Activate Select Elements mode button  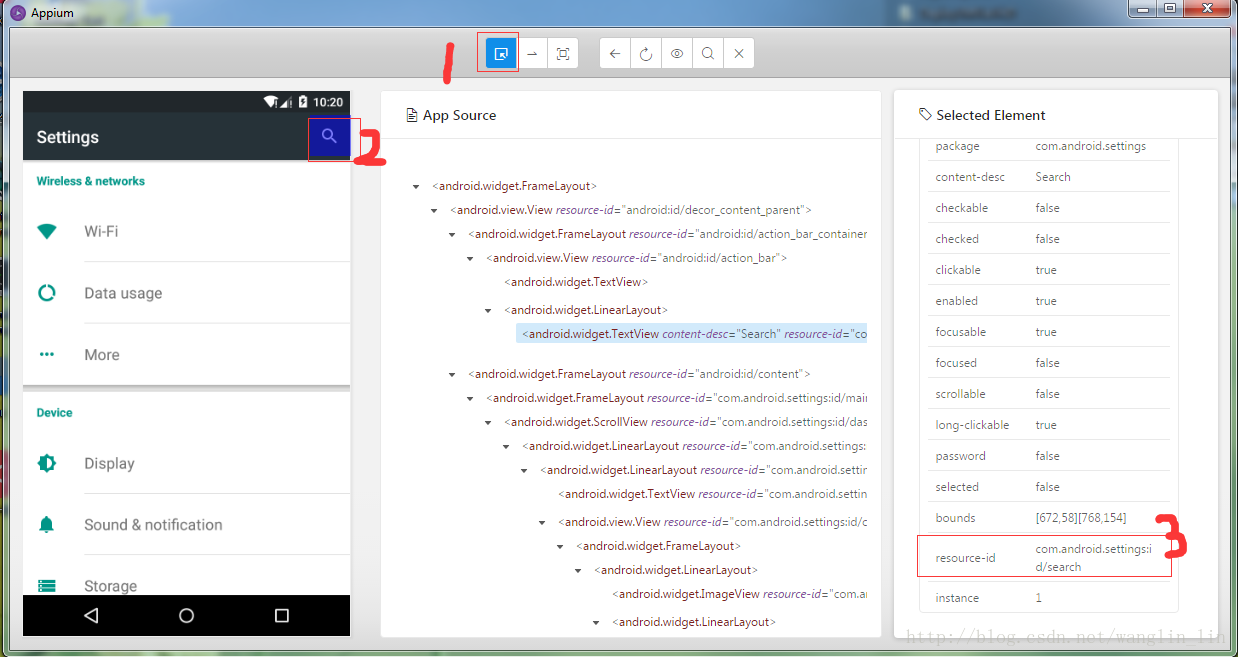[501, 53]
